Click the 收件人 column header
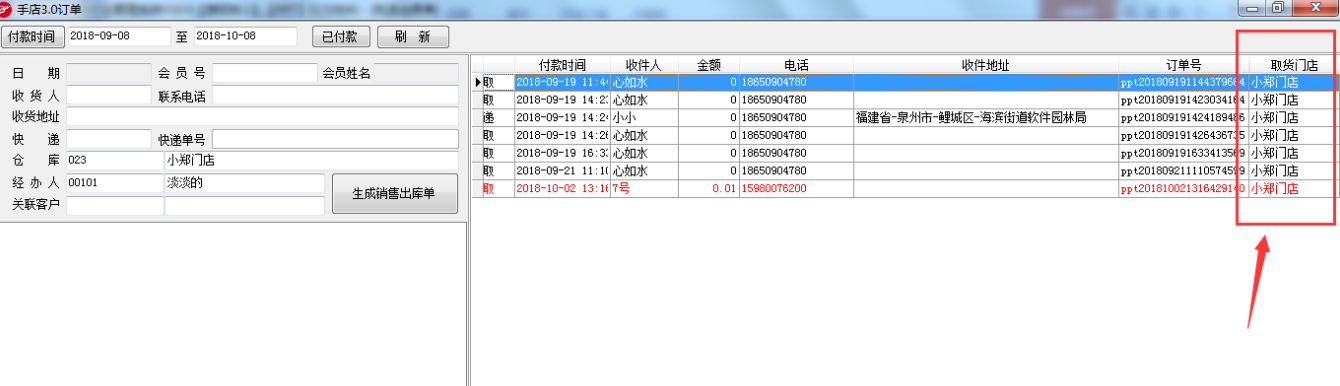Viewport: 1340px width, 386px height. (x=645, y=65)
